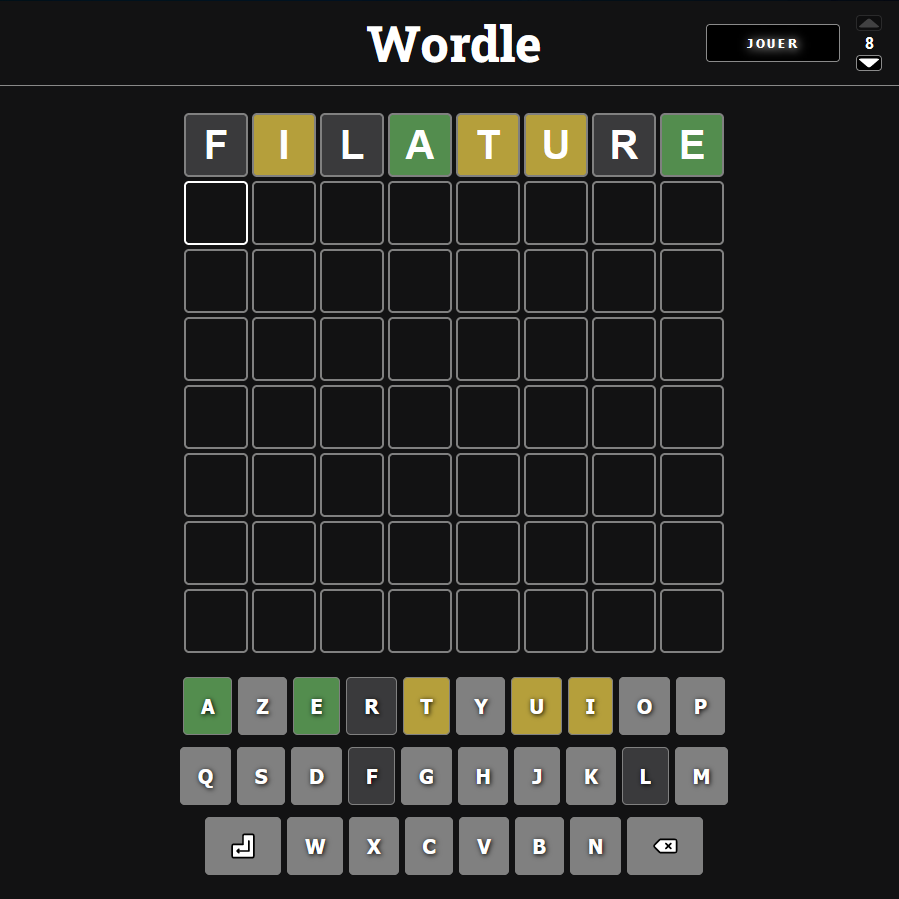
Task: Select the highlighted first cell of row two
Action: point(216,213)
